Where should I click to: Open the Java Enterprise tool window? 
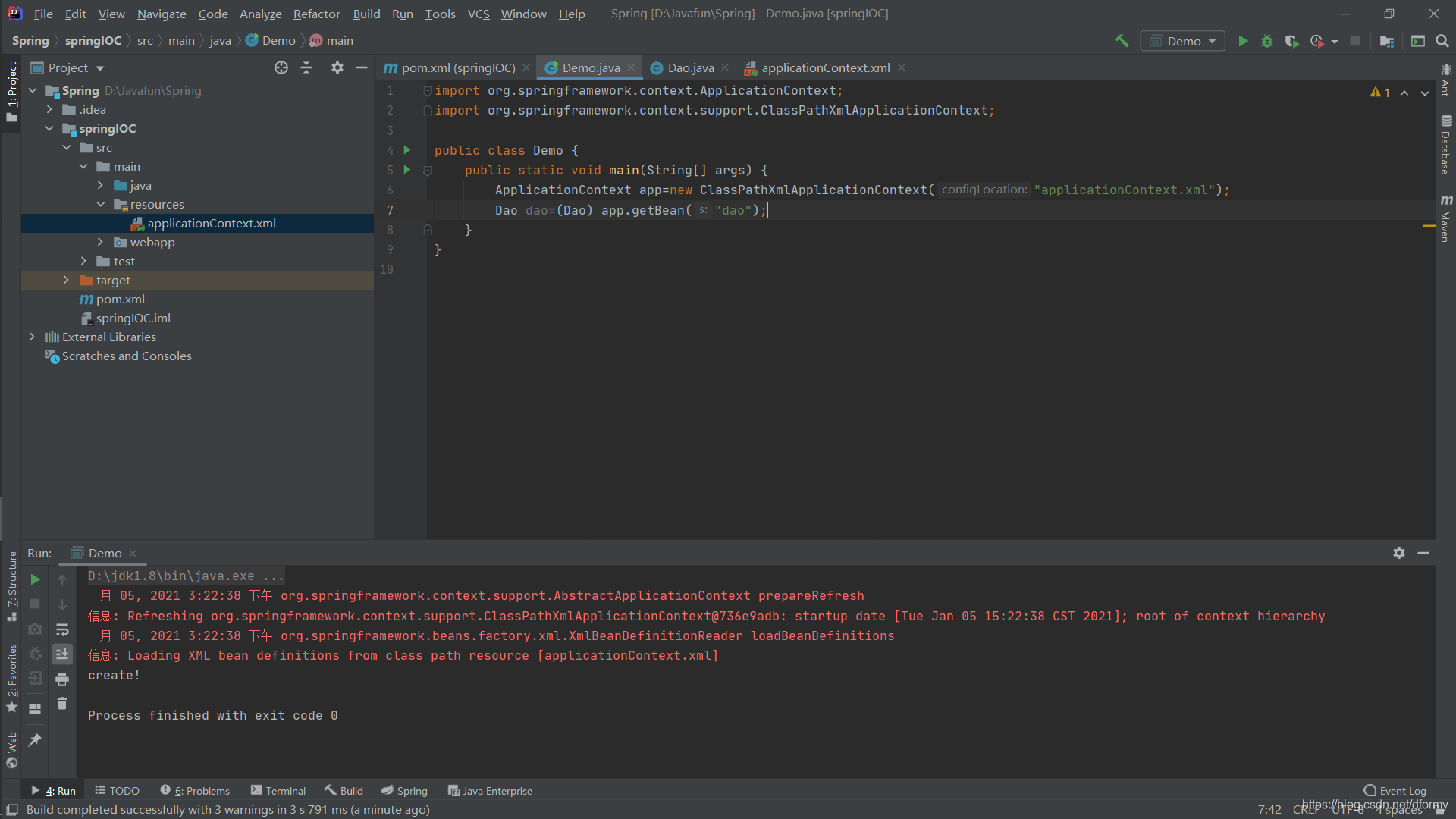click(x=490, y=791)
